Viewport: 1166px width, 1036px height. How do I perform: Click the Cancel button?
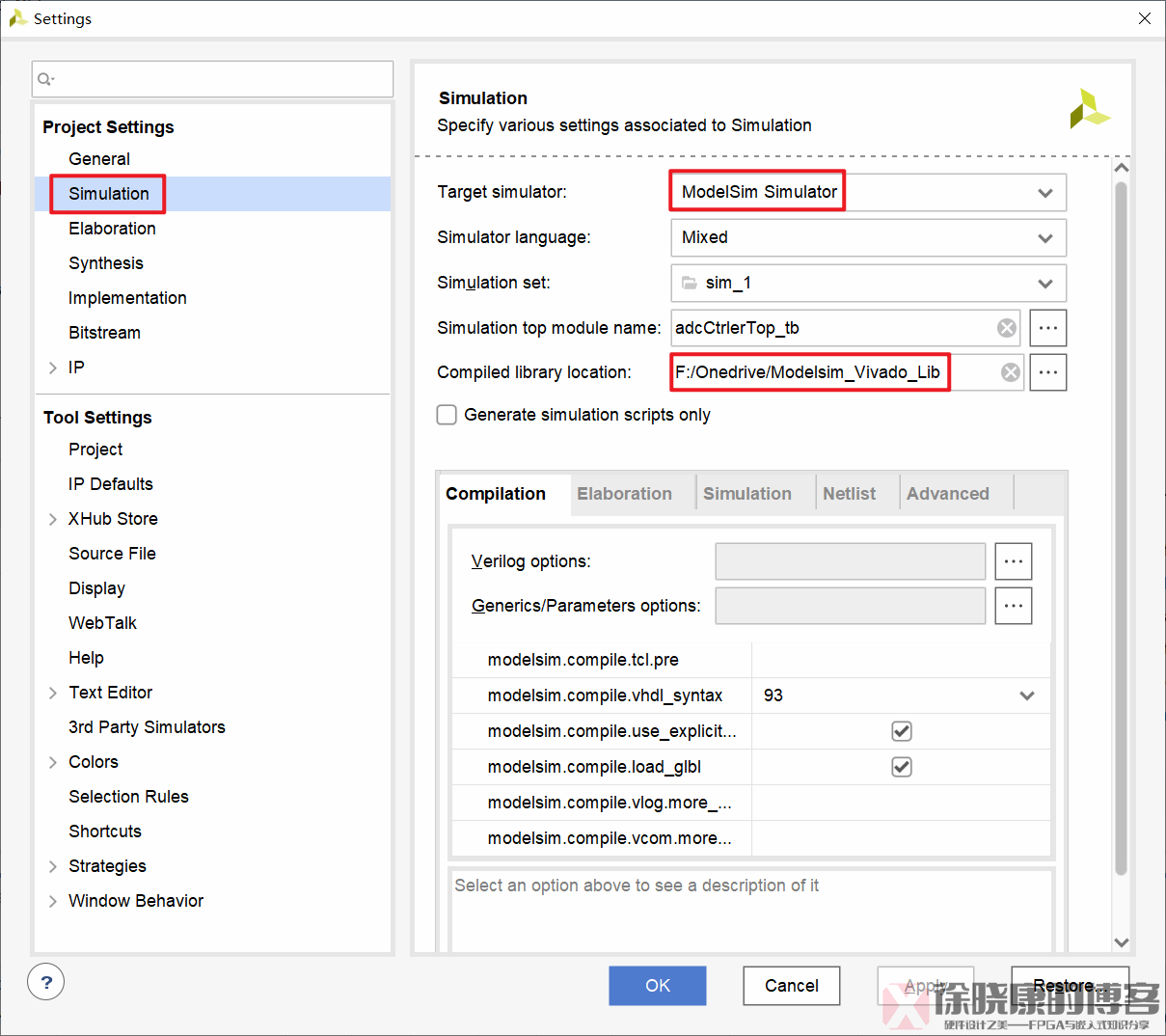792,986
